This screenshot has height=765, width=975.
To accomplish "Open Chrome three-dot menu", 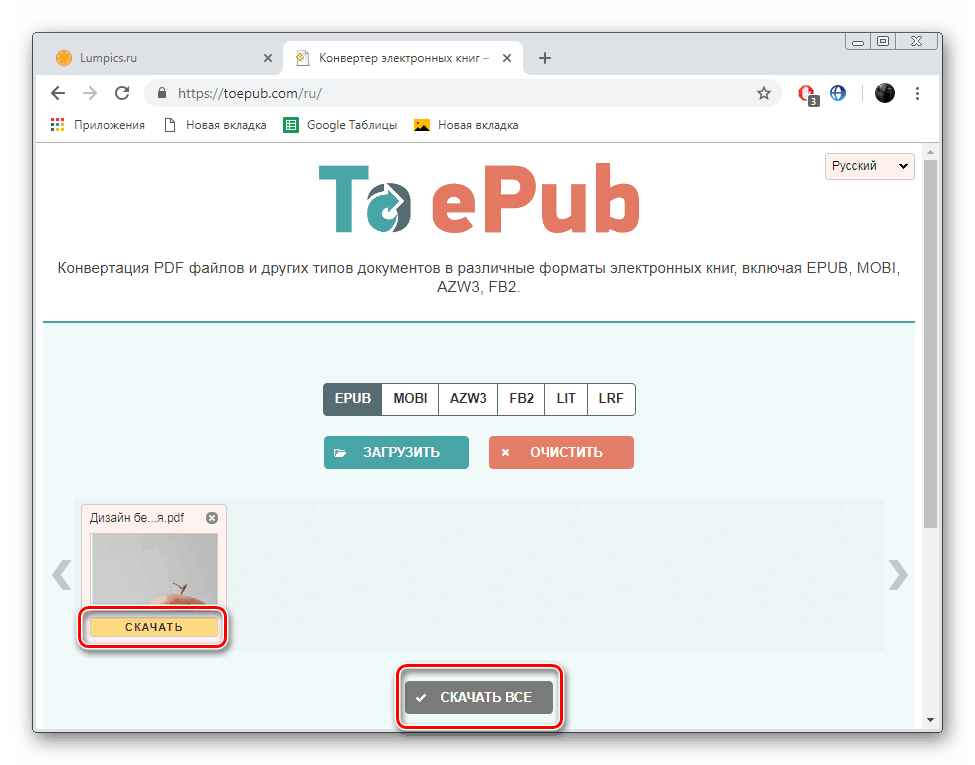I will (917, 93).
